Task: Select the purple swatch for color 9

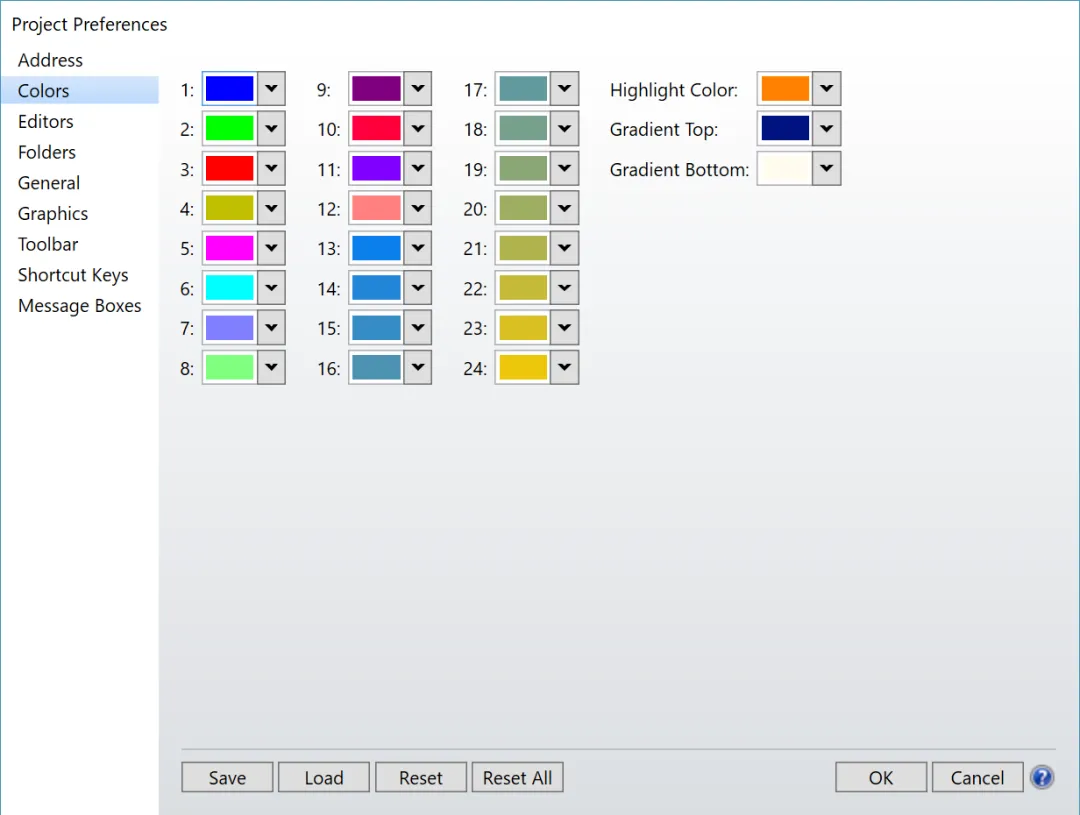Action: (x=376, y=89)
